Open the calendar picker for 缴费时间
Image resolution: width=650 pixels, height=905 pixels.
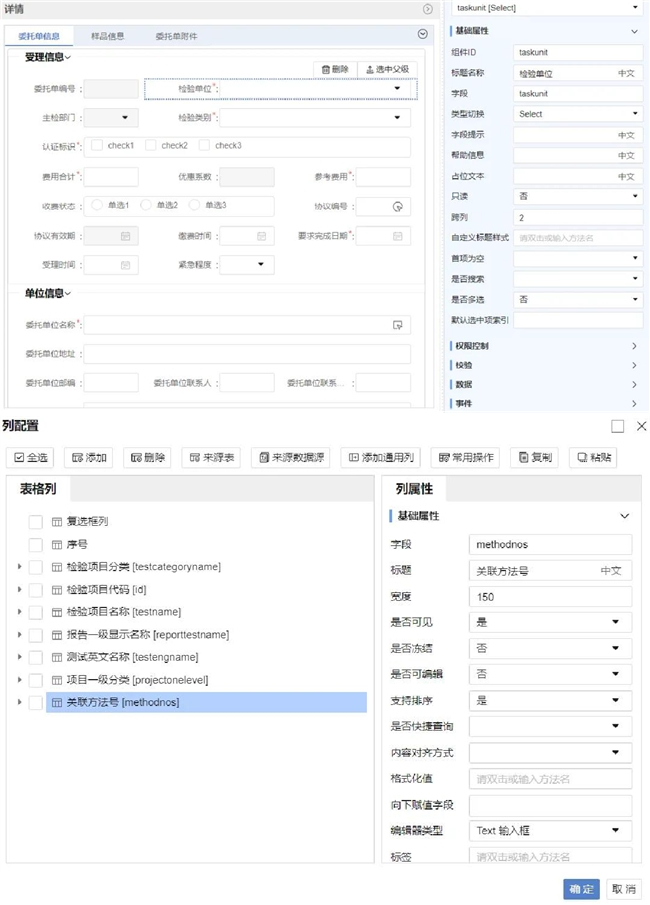pyautogui.click(x=260, y=237)
